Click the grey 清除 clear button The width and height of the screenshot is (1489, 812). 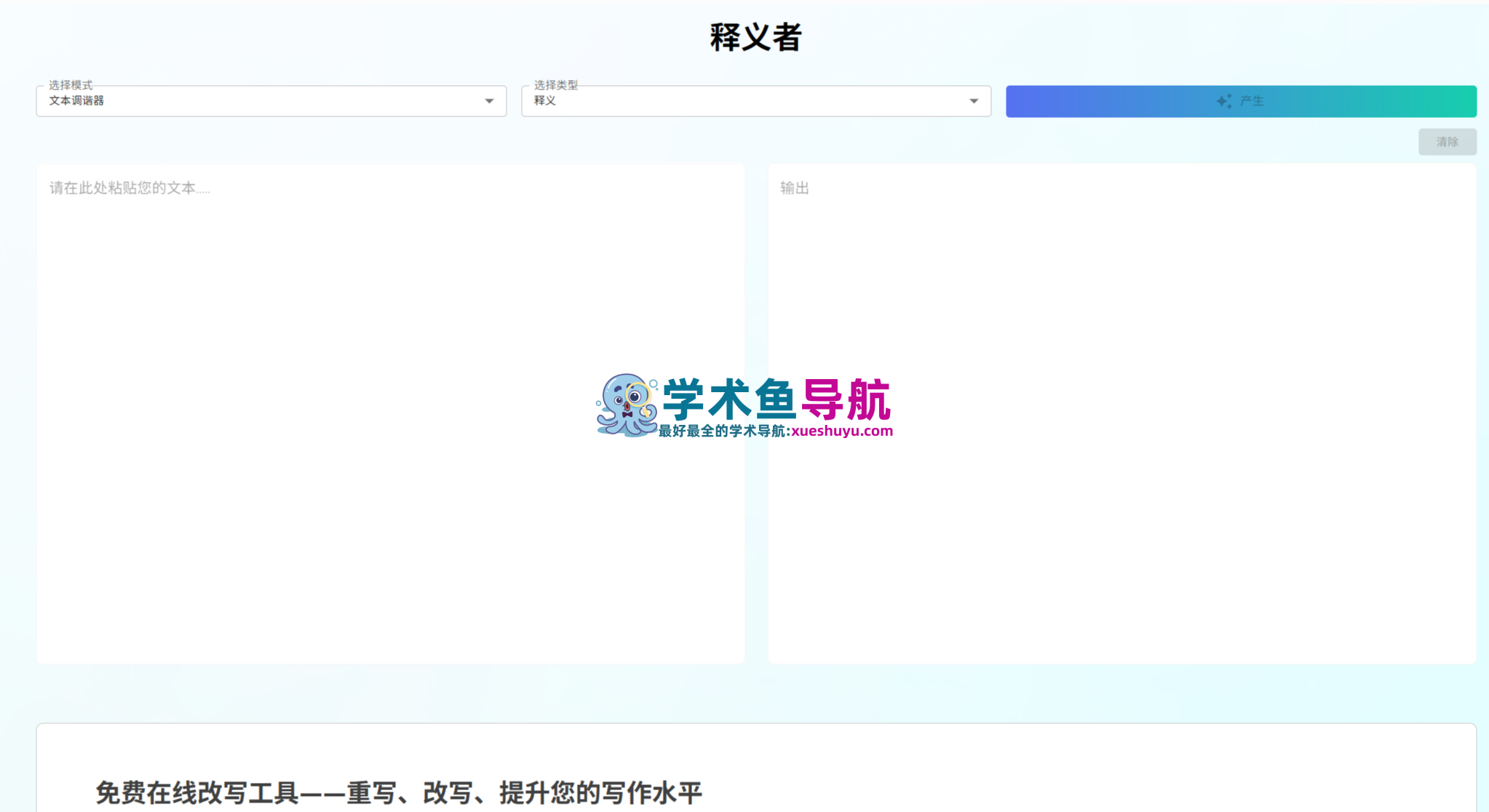(x=1447, y=142)
